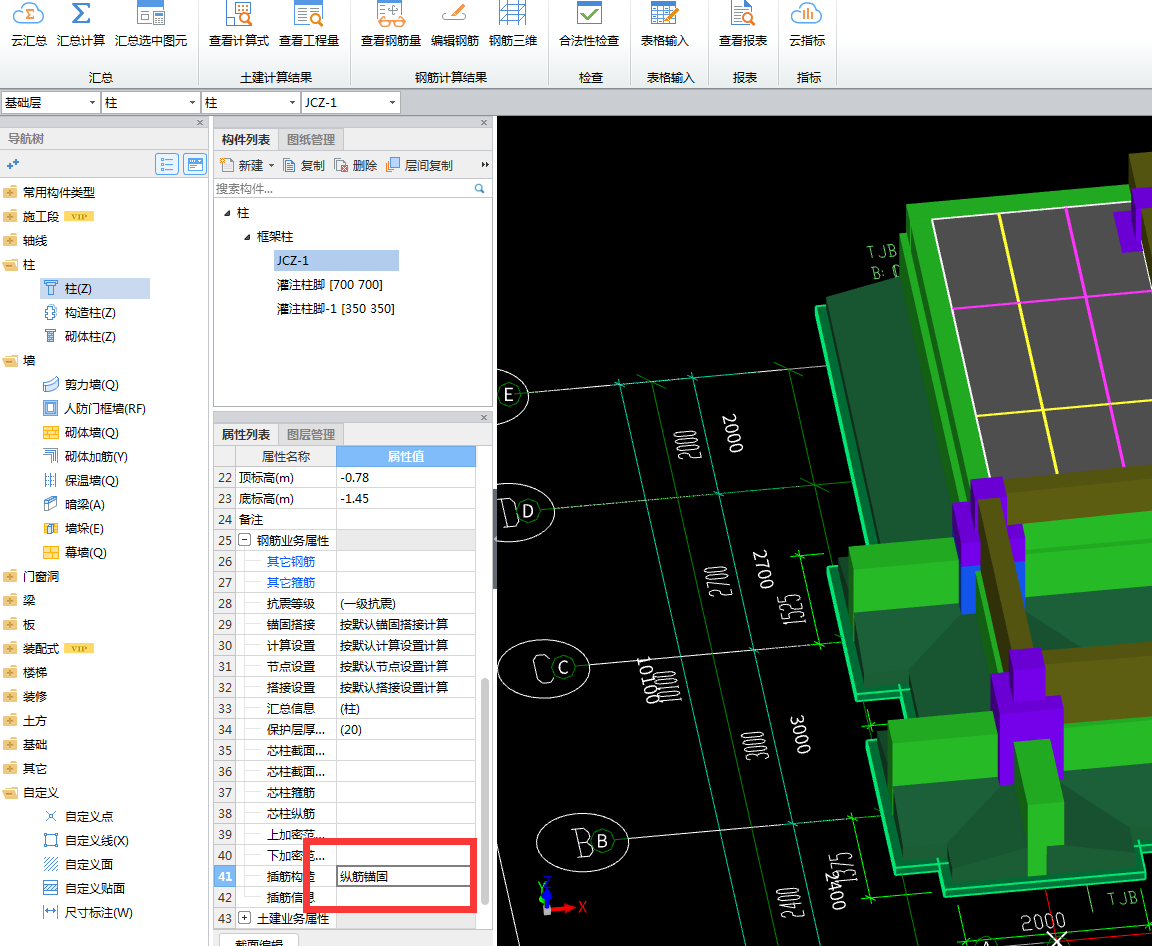
Task: Collapse 自定义 folder
Action: [10, 793]
